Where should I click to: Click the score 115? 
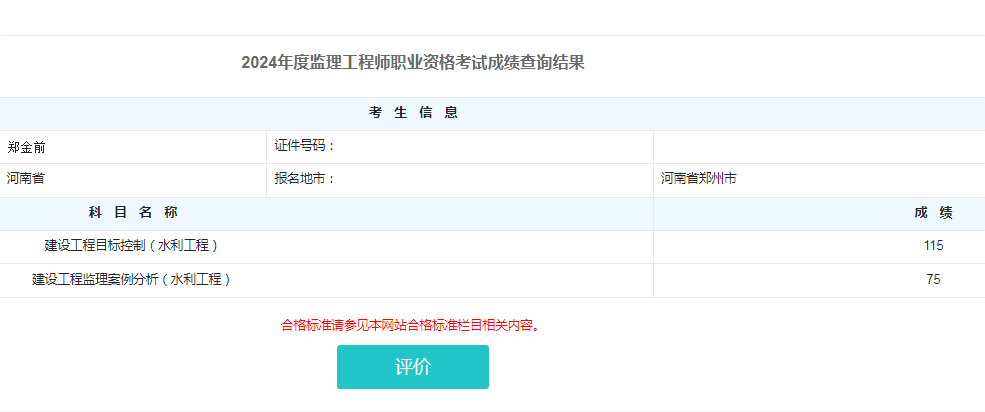pos(933,246)
